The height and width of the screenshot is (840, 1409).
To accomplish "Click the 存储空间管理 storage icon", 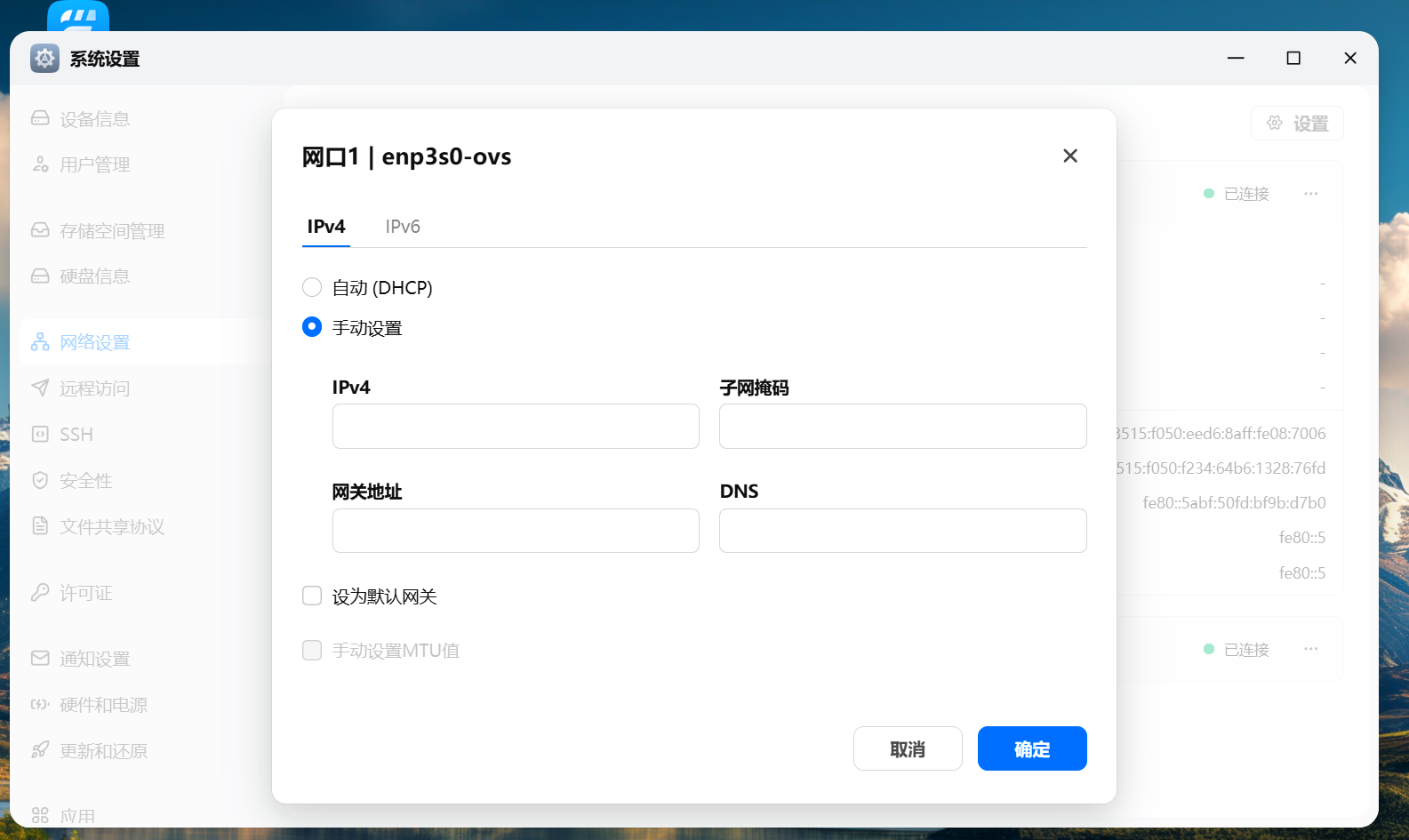I will (40, 230).
